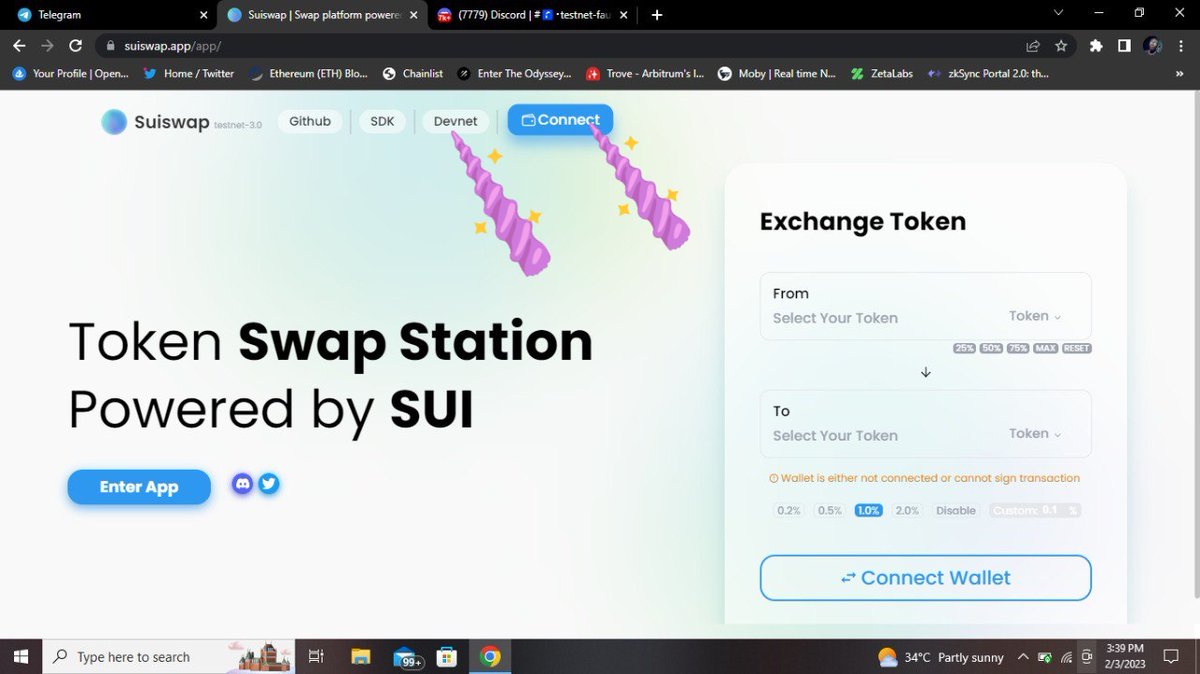Open the Chainlist bookmark
Image resolution: width=1200 pixels, height=674 pixels.
[413, 73]
